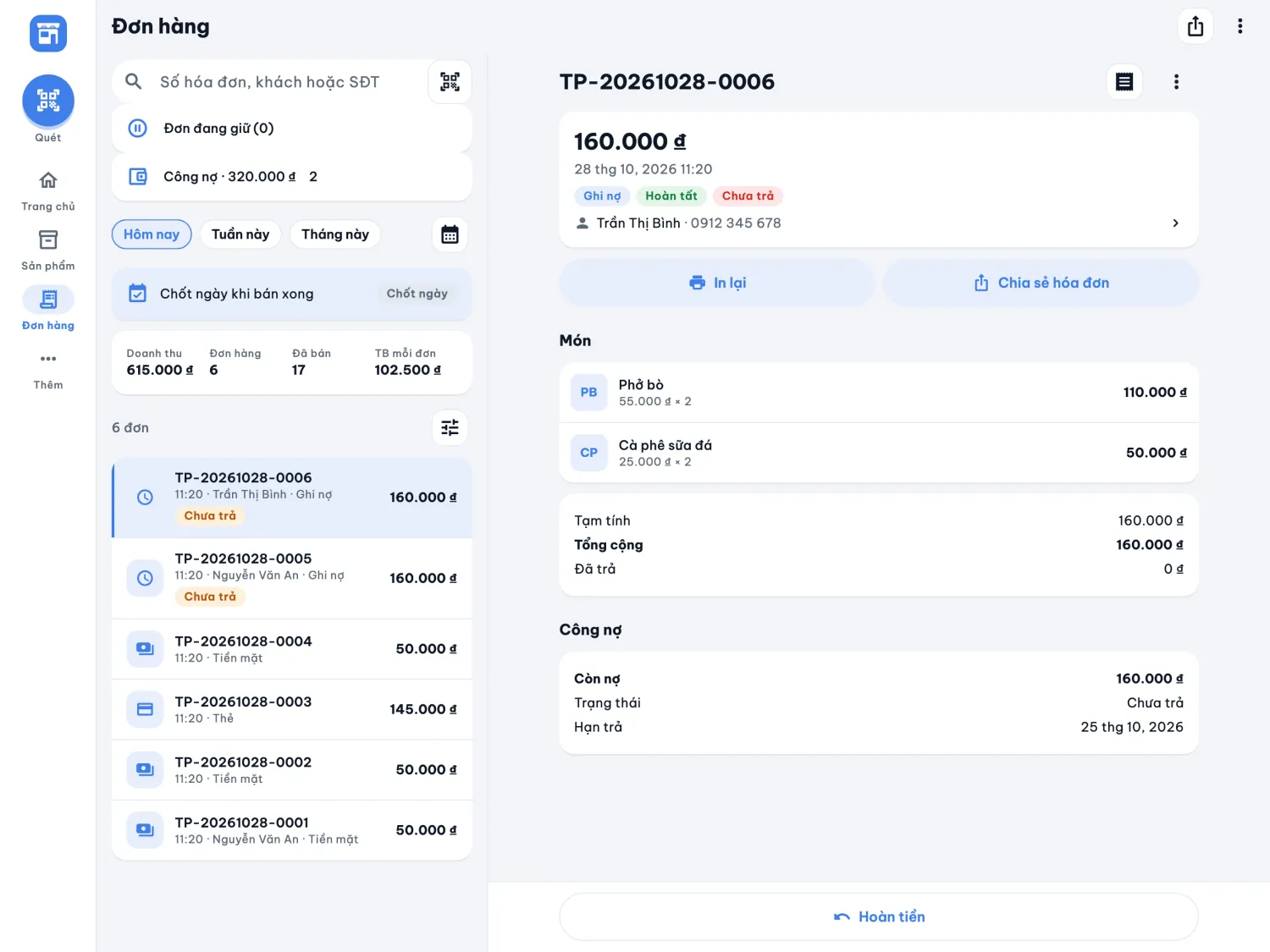Select the Tháng này filter chip

pyautogui.click(x=335, y=234)
